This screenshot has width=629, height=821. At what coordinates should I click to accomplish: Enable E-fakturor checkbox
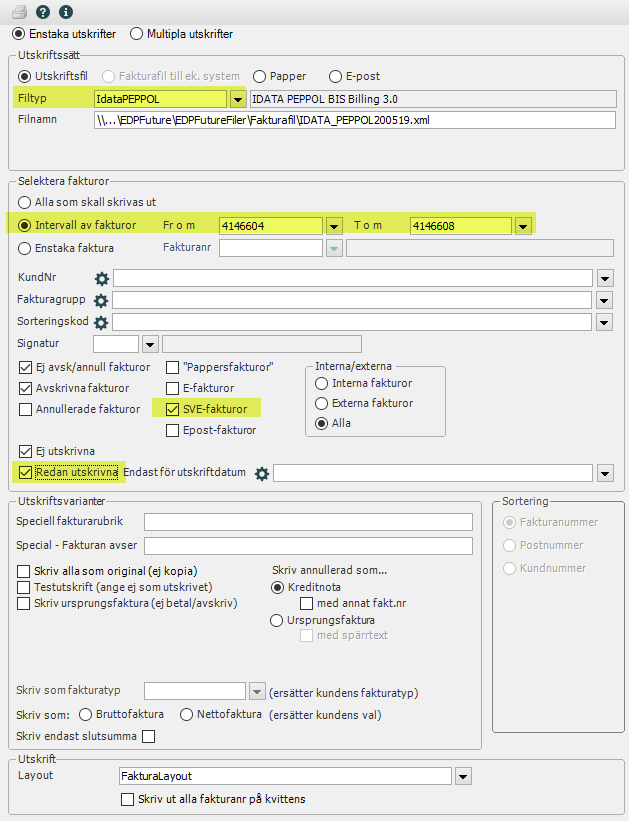point(172,389)
